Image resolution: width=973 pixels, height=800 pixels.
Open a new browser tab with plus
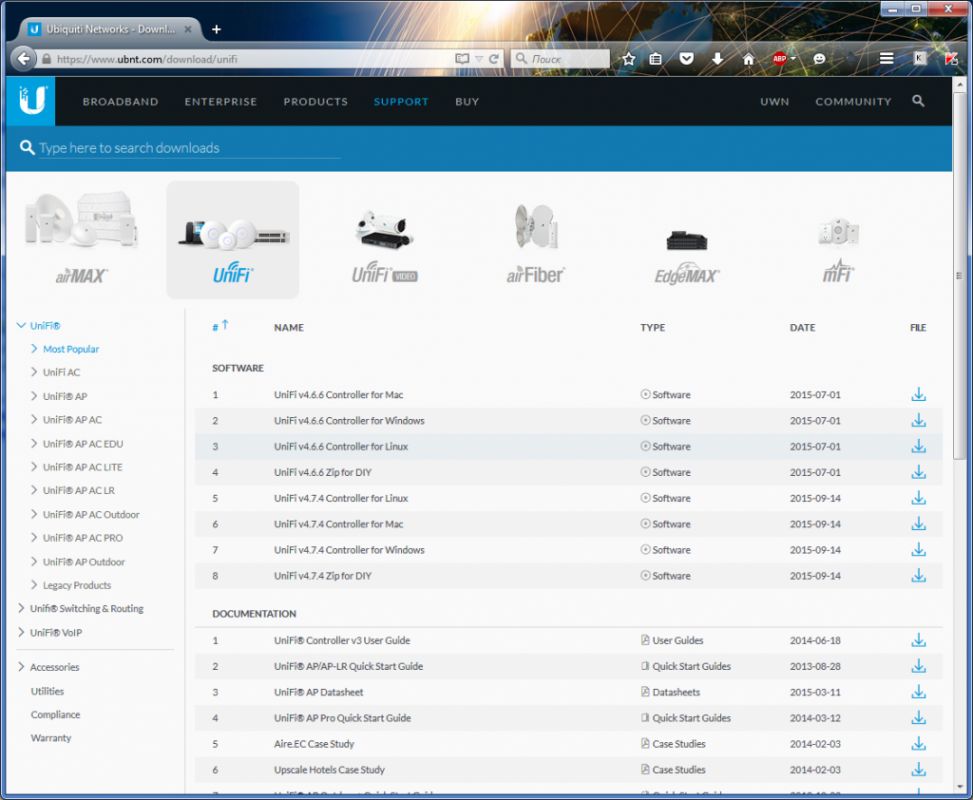point(216,29)
